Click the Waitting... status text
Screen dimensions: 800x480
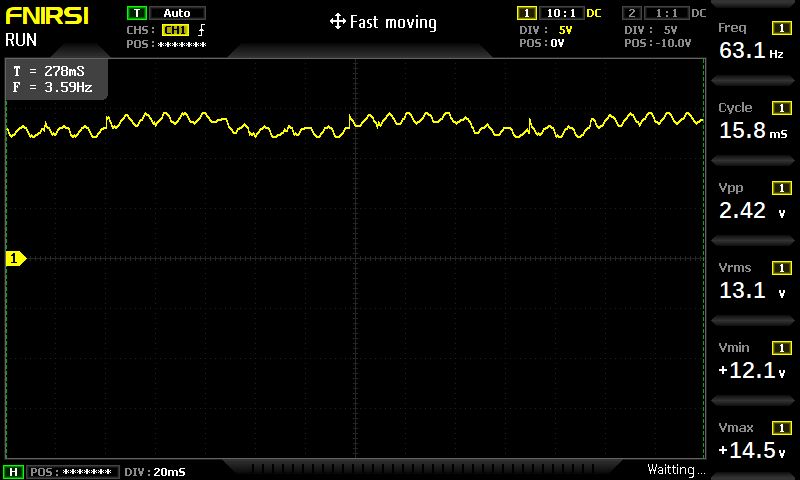click(676, 470)
